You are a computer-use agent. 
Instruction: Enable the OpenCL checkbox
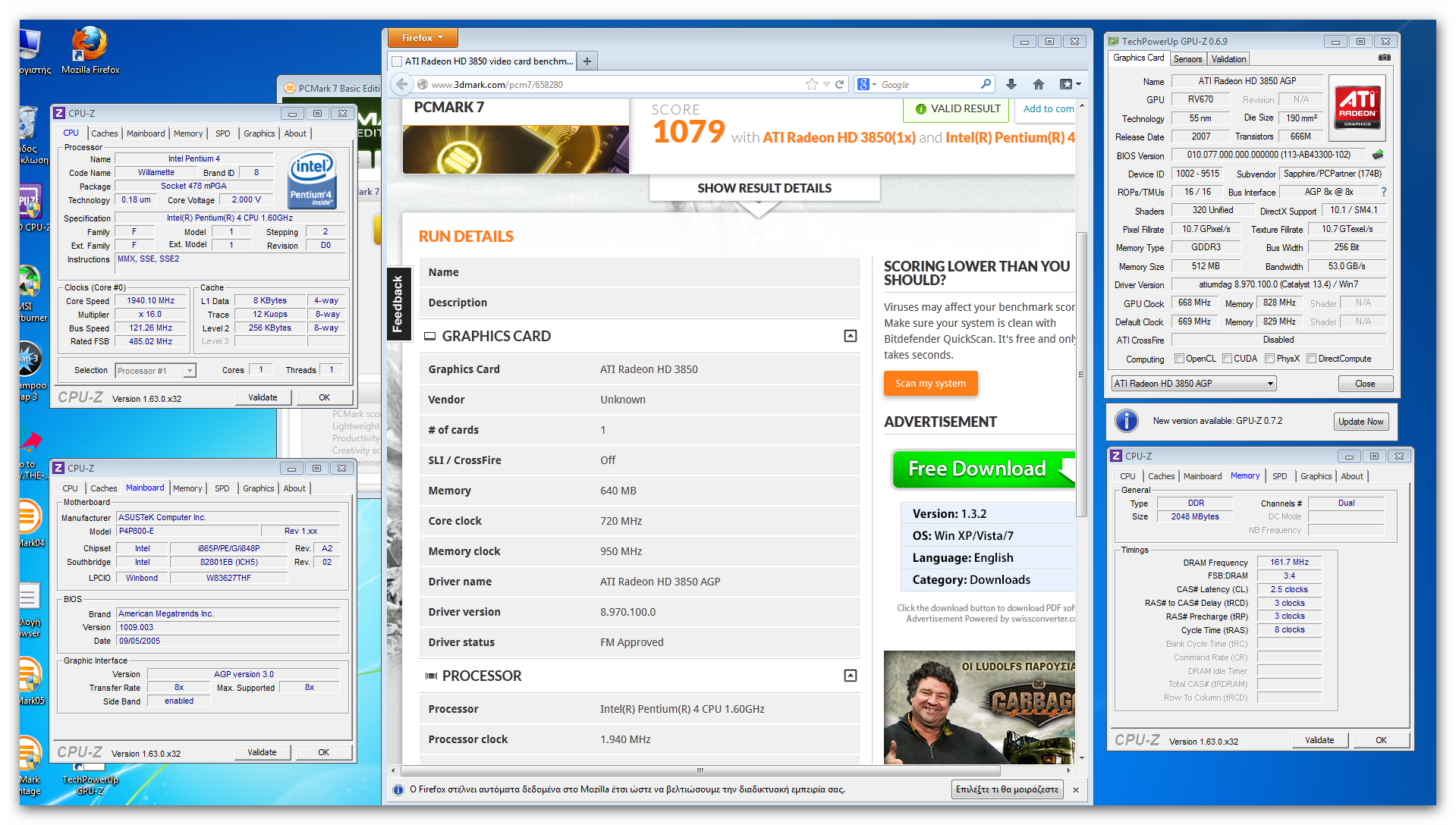point(1179,359)
